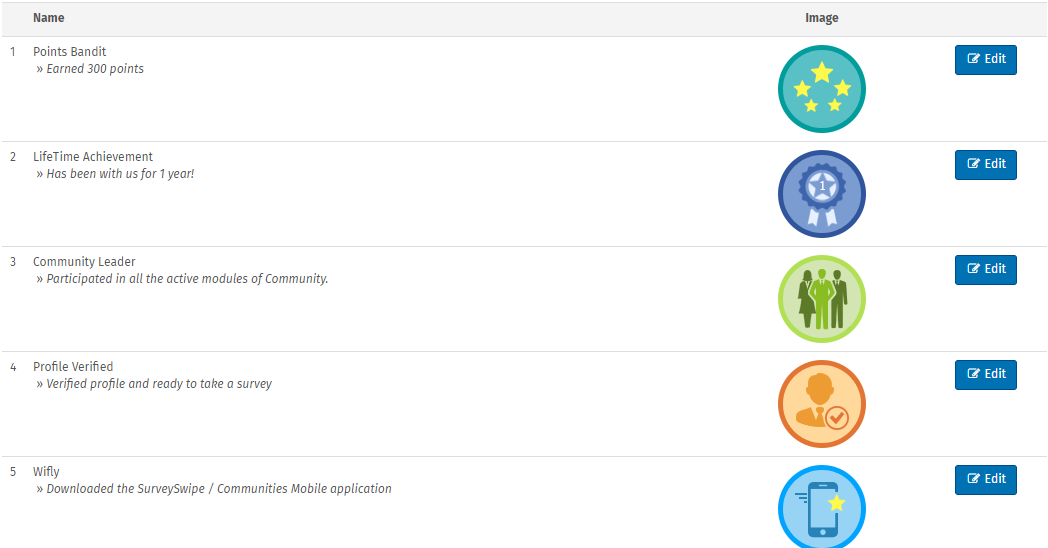The width and height of the screenshot is (1048, 548).
Task: Click the 'Earned 300 points' description
Action: click(x=95, y=69)
